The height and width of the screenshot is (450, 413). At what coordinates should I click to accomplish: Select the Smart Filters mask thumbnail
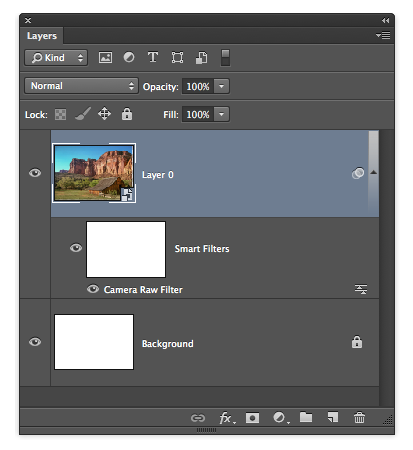pyautogui.click(x=126, y=249)
